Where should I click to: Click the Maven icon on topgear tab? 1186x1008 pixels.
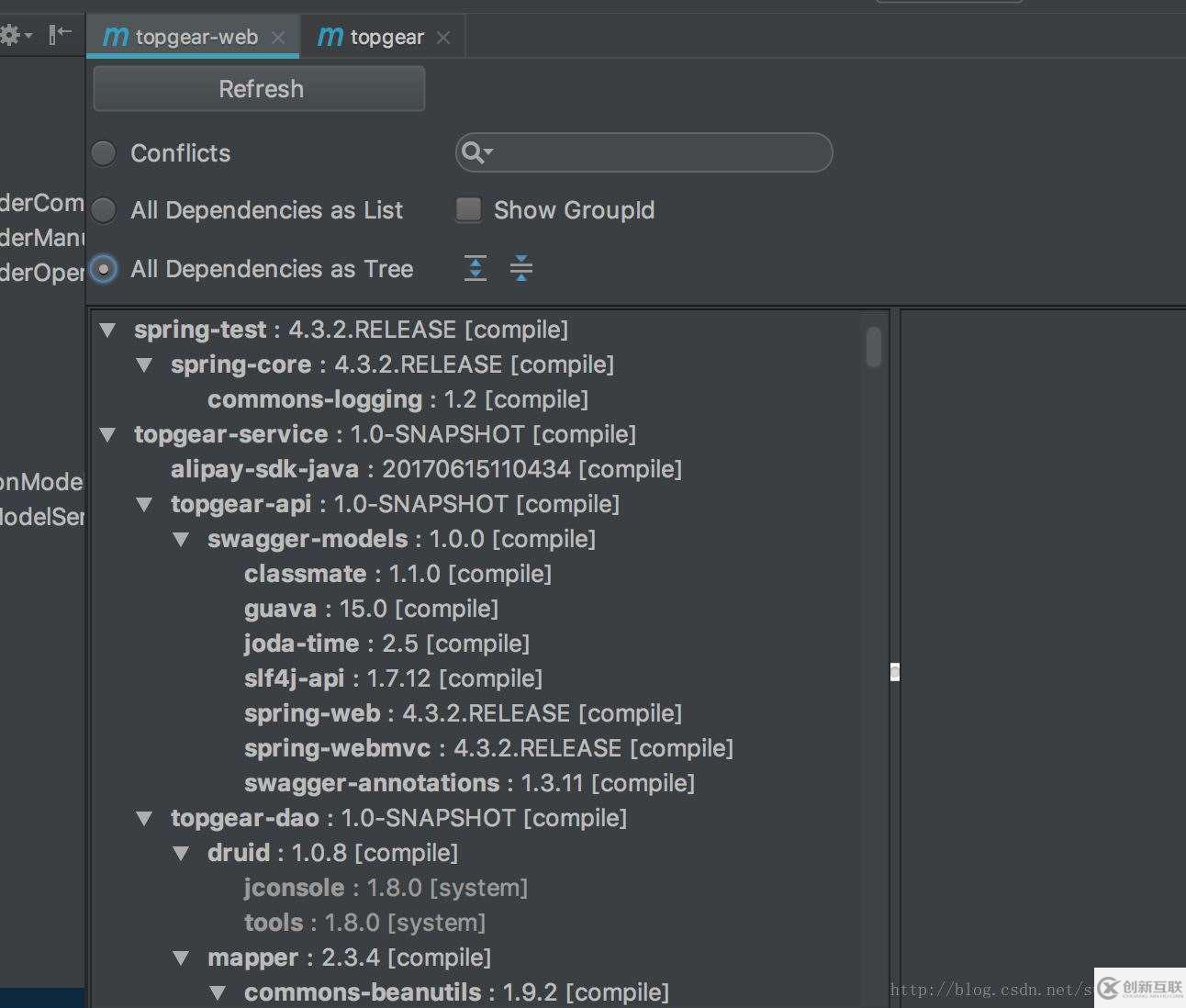330,37
